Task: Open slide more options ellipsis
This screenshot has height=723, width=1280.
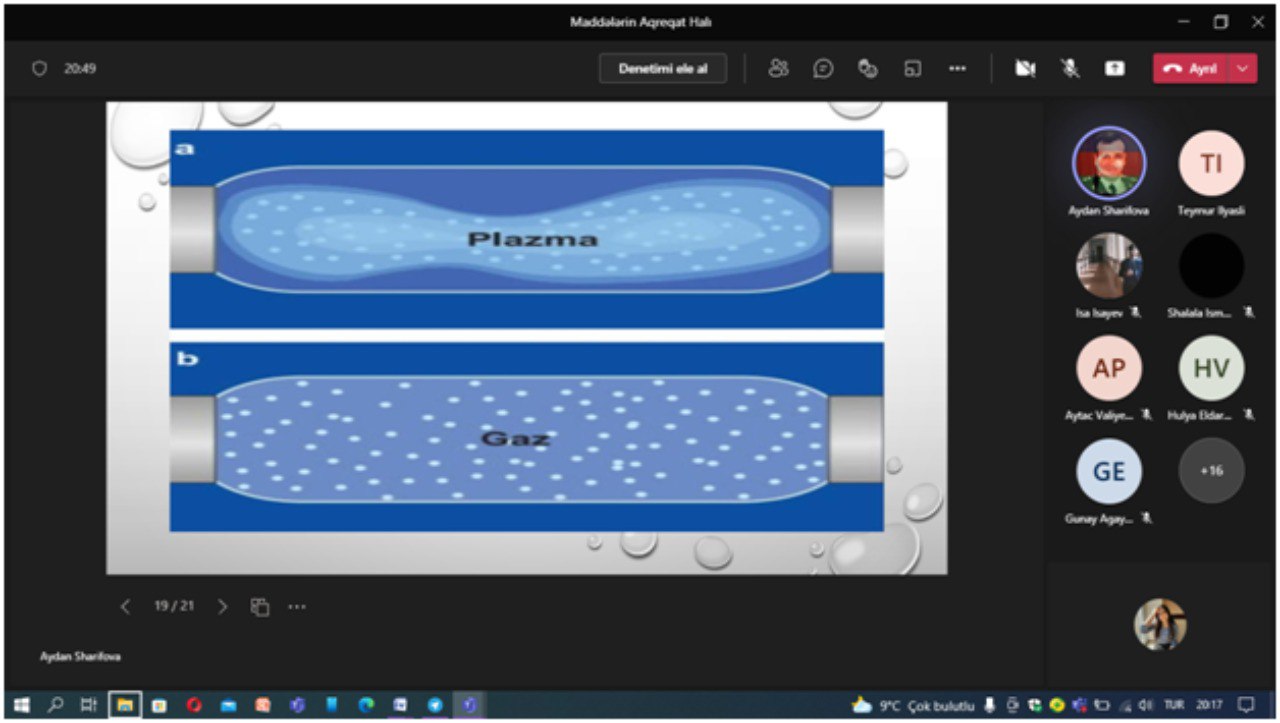Action: tap(297, 606)
